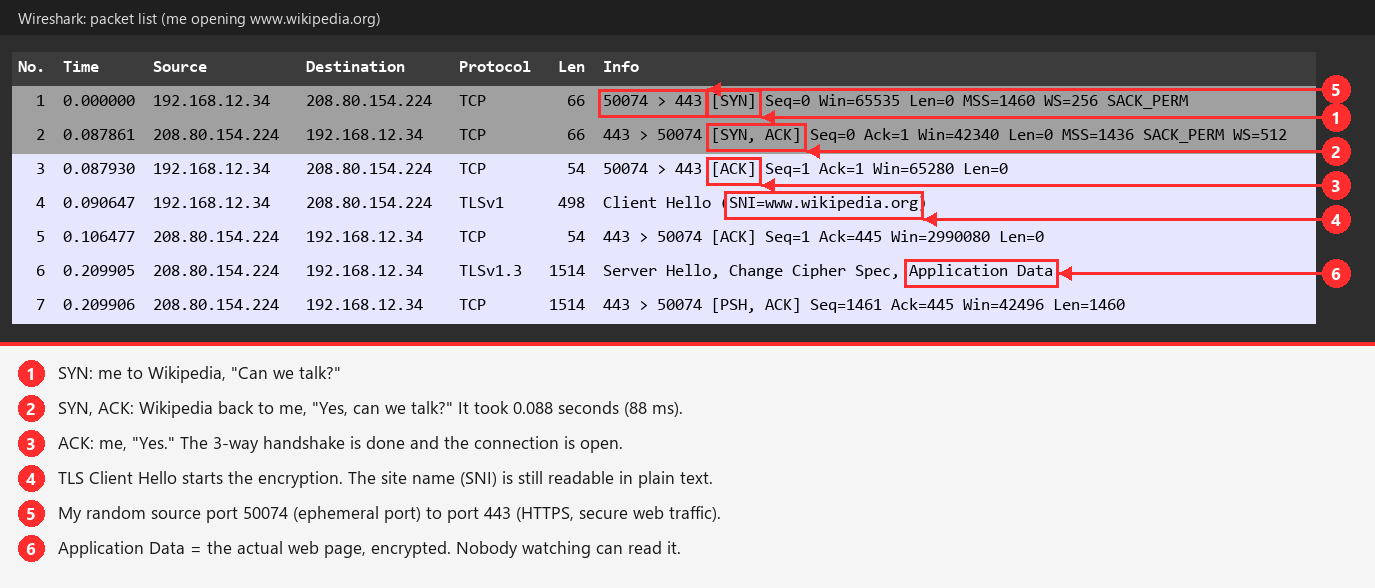This screenshot has width=1375, height=588.
Task: Select the time value 0.000000 of packet 1
Action: (99, 101)
